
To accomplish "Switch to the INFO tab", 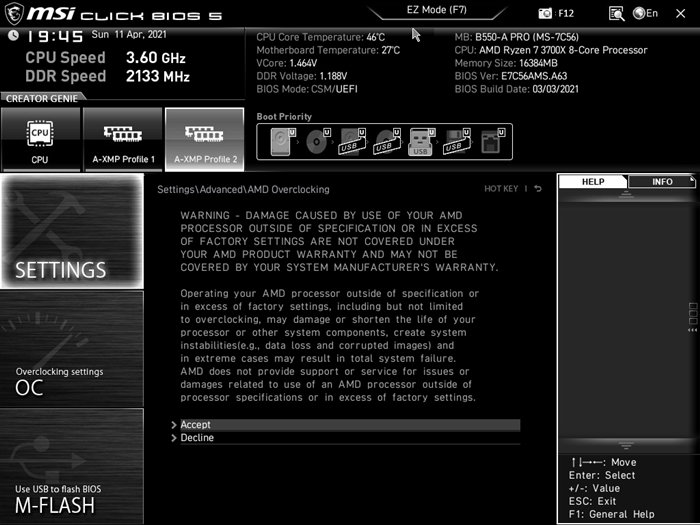I will coord(662,182).
